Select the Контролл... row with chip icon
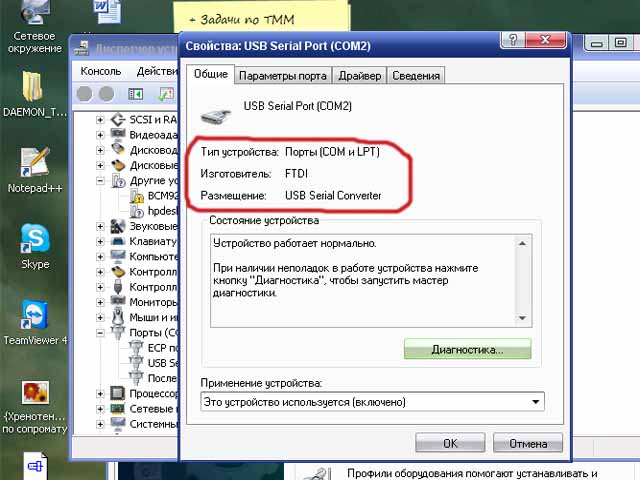Image resolution: width=640 pixels, height=480 pixels. click(x=144, y=272)
